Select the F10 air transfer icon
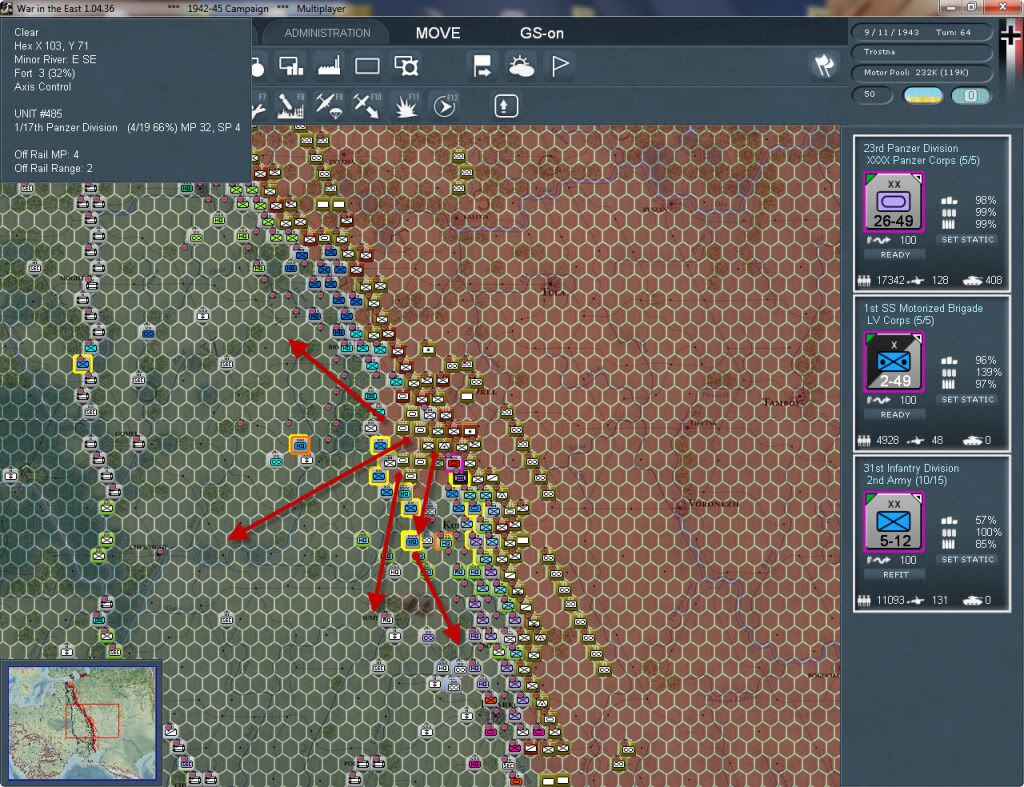 [x=367, y=106]
